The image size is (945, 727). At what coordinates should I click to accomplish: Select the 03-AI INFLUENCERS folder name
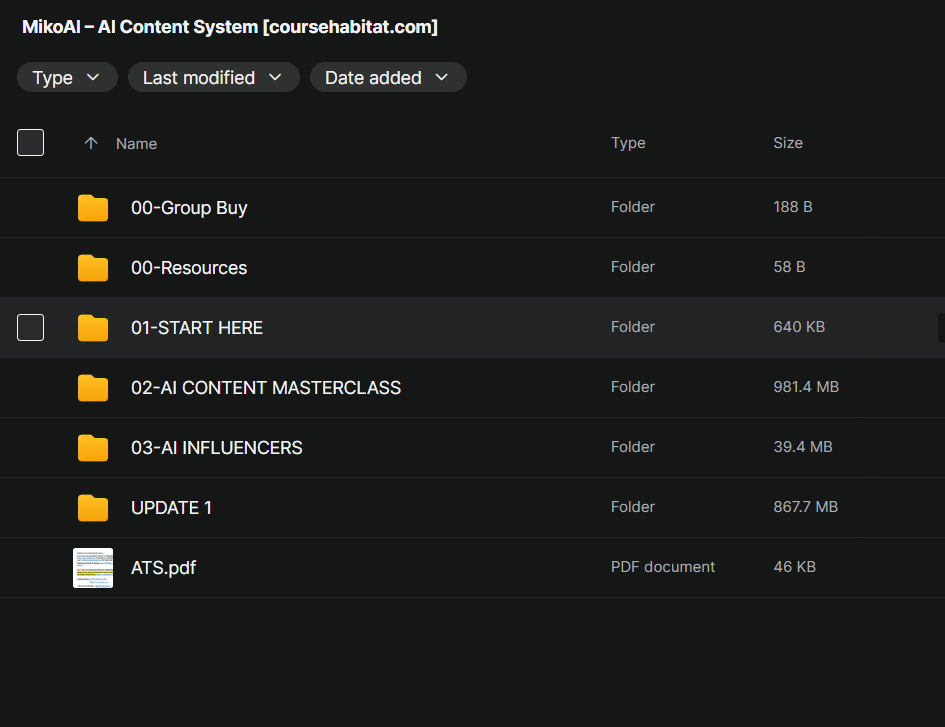(x=217, y=448)
